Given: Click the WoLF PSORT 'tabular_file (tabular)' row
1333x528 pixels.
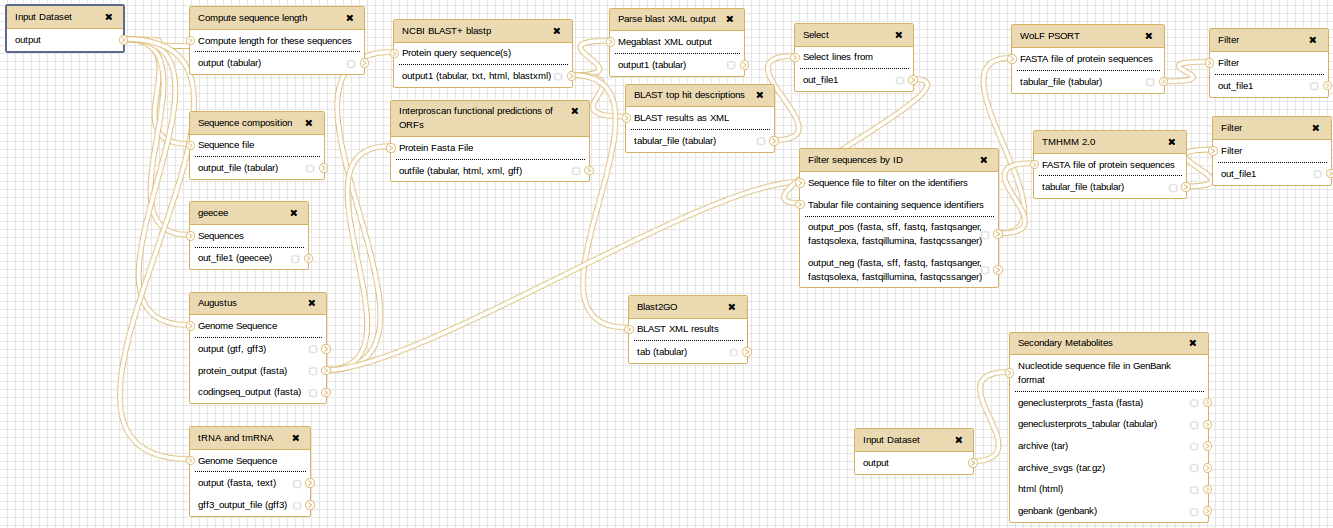Looking at the screenshot, I should point(1088,82).
